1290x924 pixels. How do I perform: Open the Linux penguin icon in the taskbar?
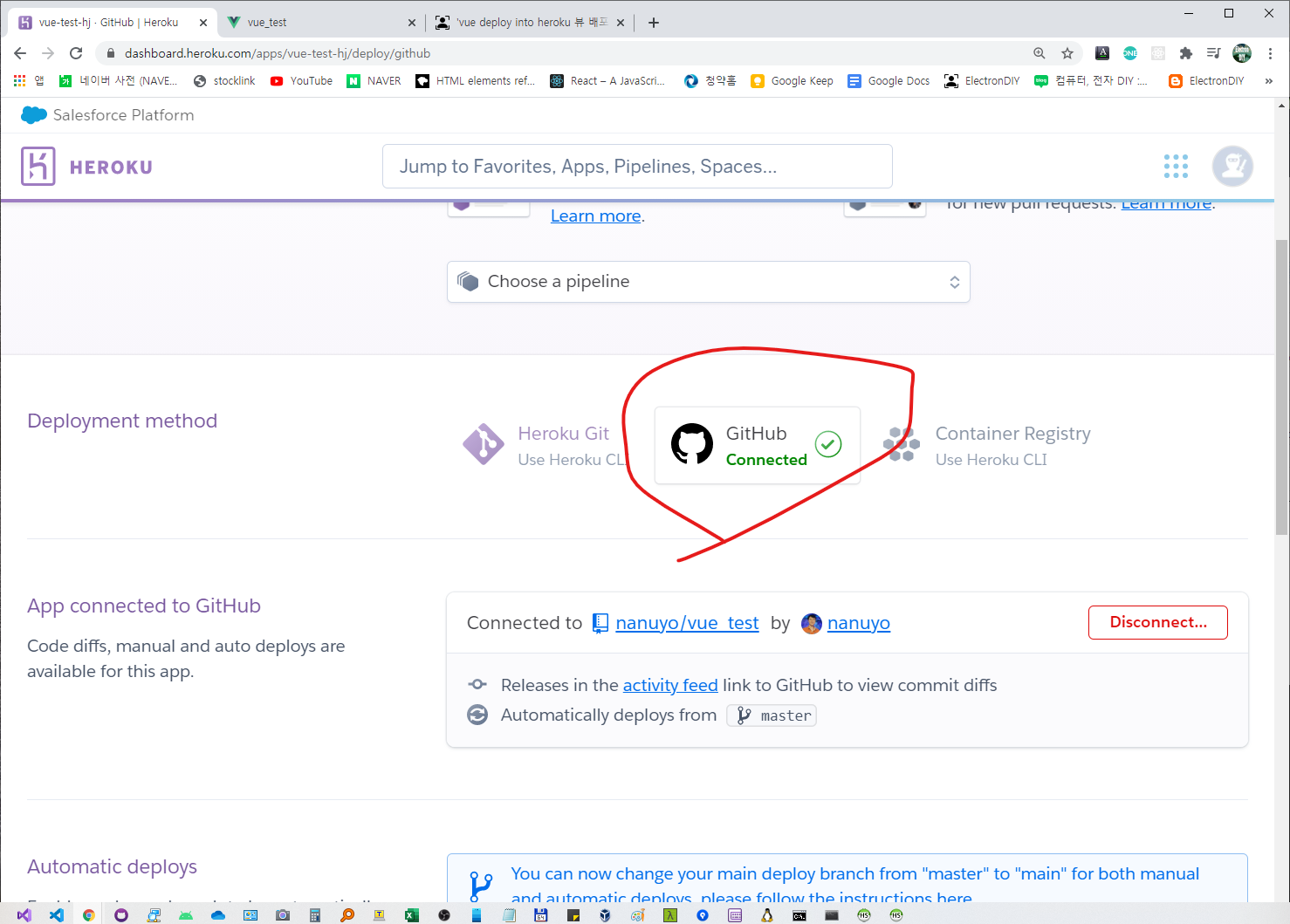click(766, 915)
